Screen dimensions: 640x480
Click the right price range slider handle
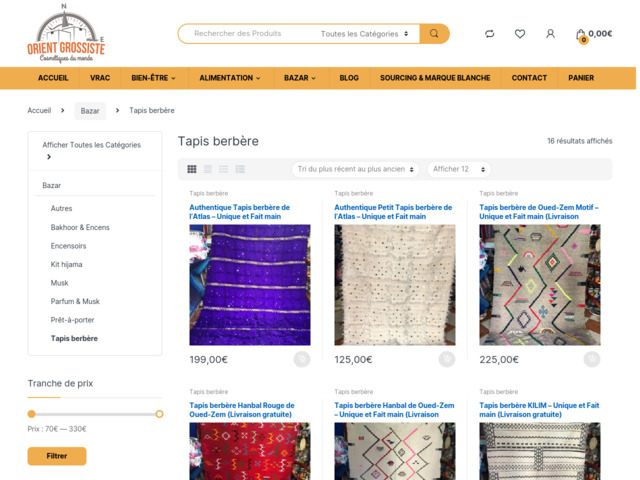click(x=159, y=413)
